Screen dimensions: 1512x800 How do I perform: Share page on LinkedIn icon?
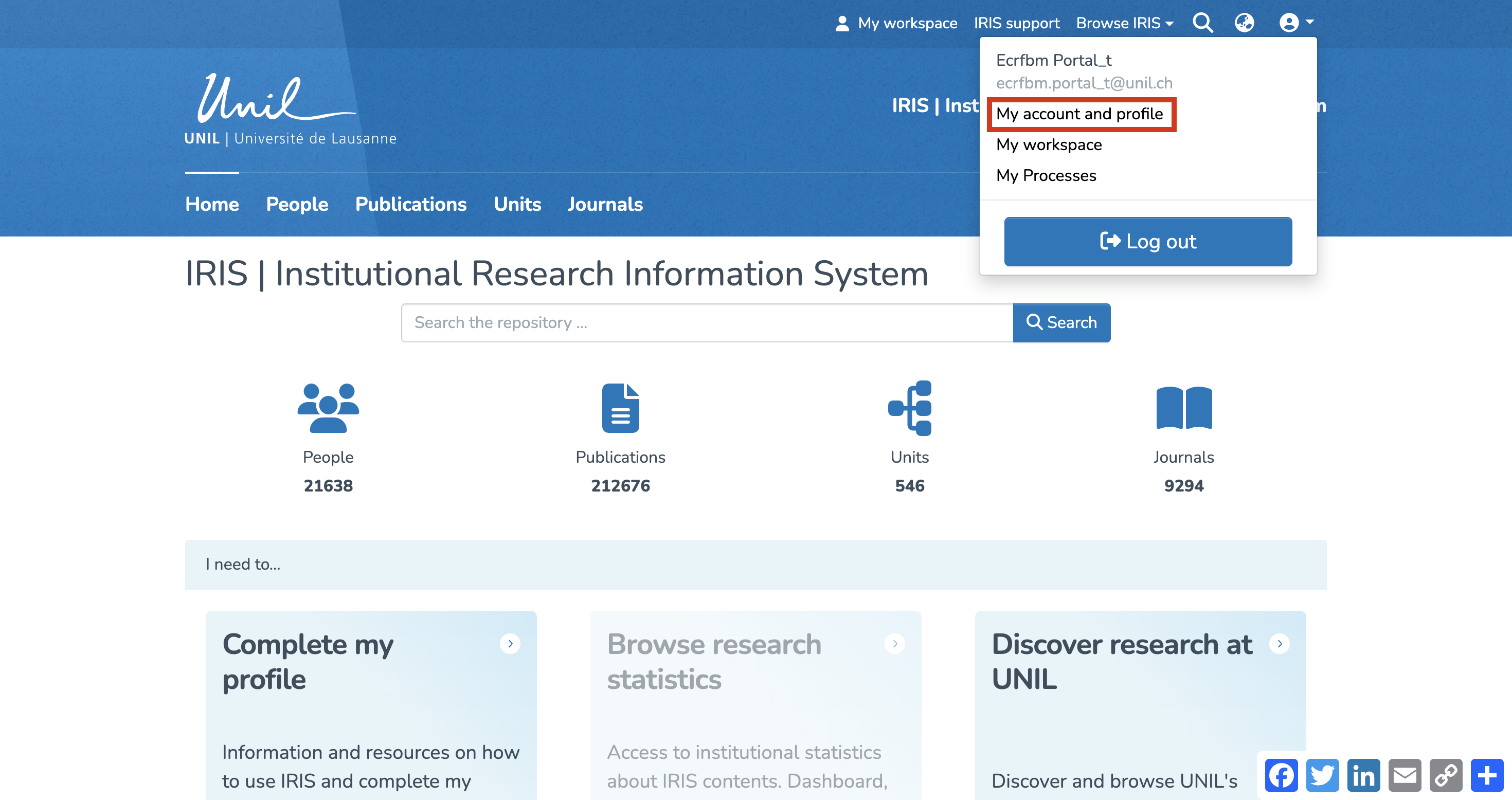pyautogui.click(x=1363, y=775)
